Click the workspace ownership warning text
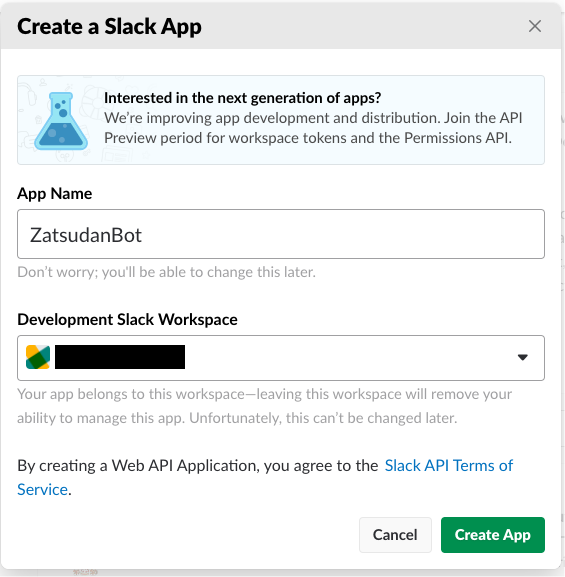This screenshot has height=577, width=565. click(x=264, y=406)
